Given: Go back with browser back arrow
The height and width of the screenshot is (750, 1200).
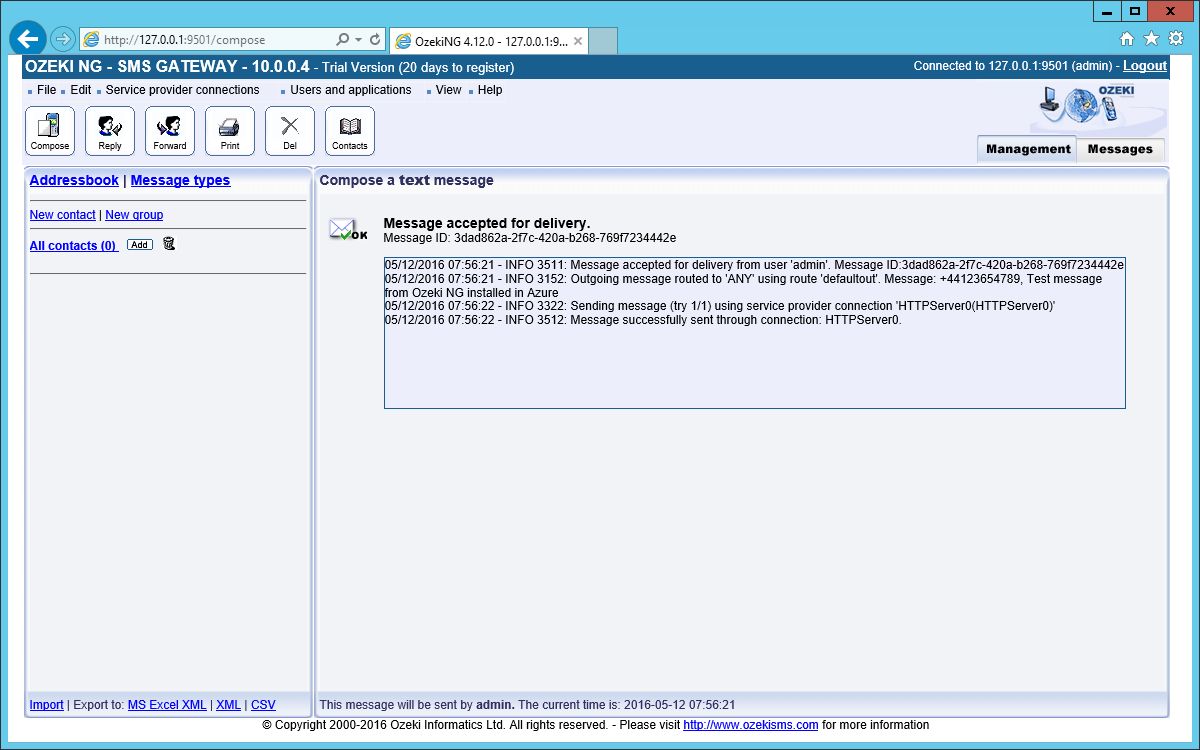Looking at the screenshot, I should pos(28,39).
